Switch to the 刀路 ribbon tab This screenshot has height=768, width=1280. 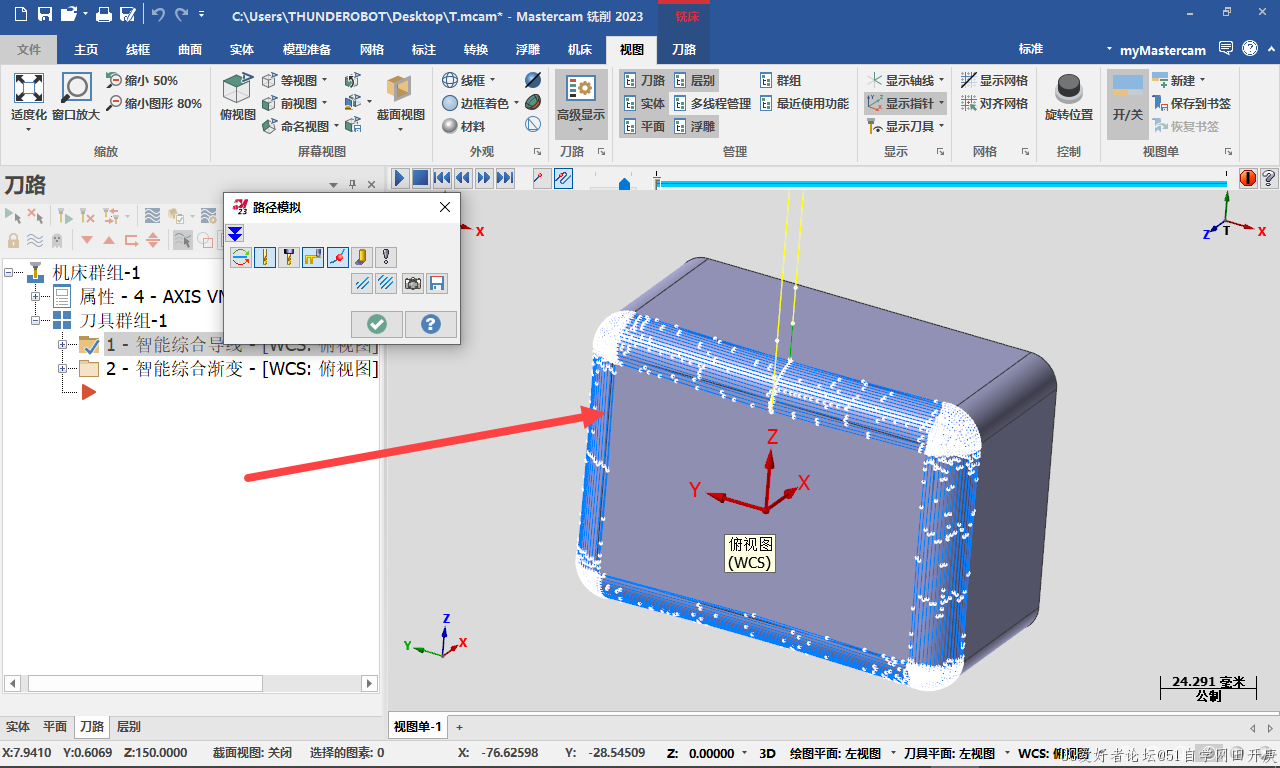point(684,49)
